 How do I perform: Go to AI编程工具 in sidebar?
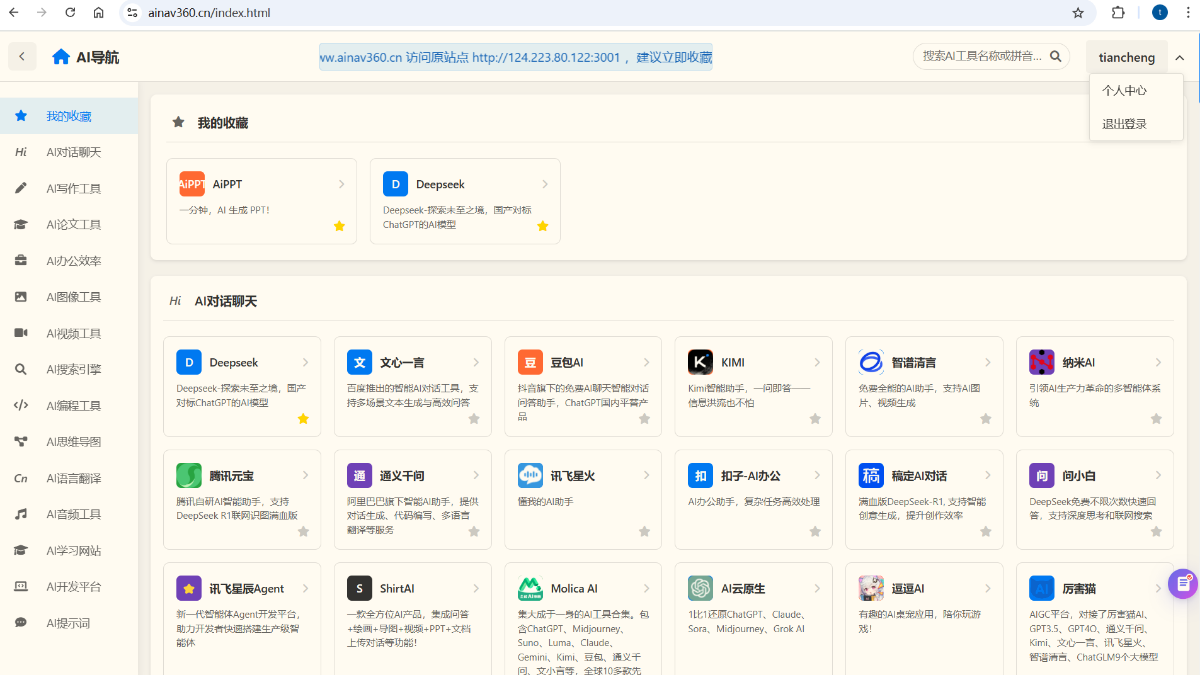point(69,405)
